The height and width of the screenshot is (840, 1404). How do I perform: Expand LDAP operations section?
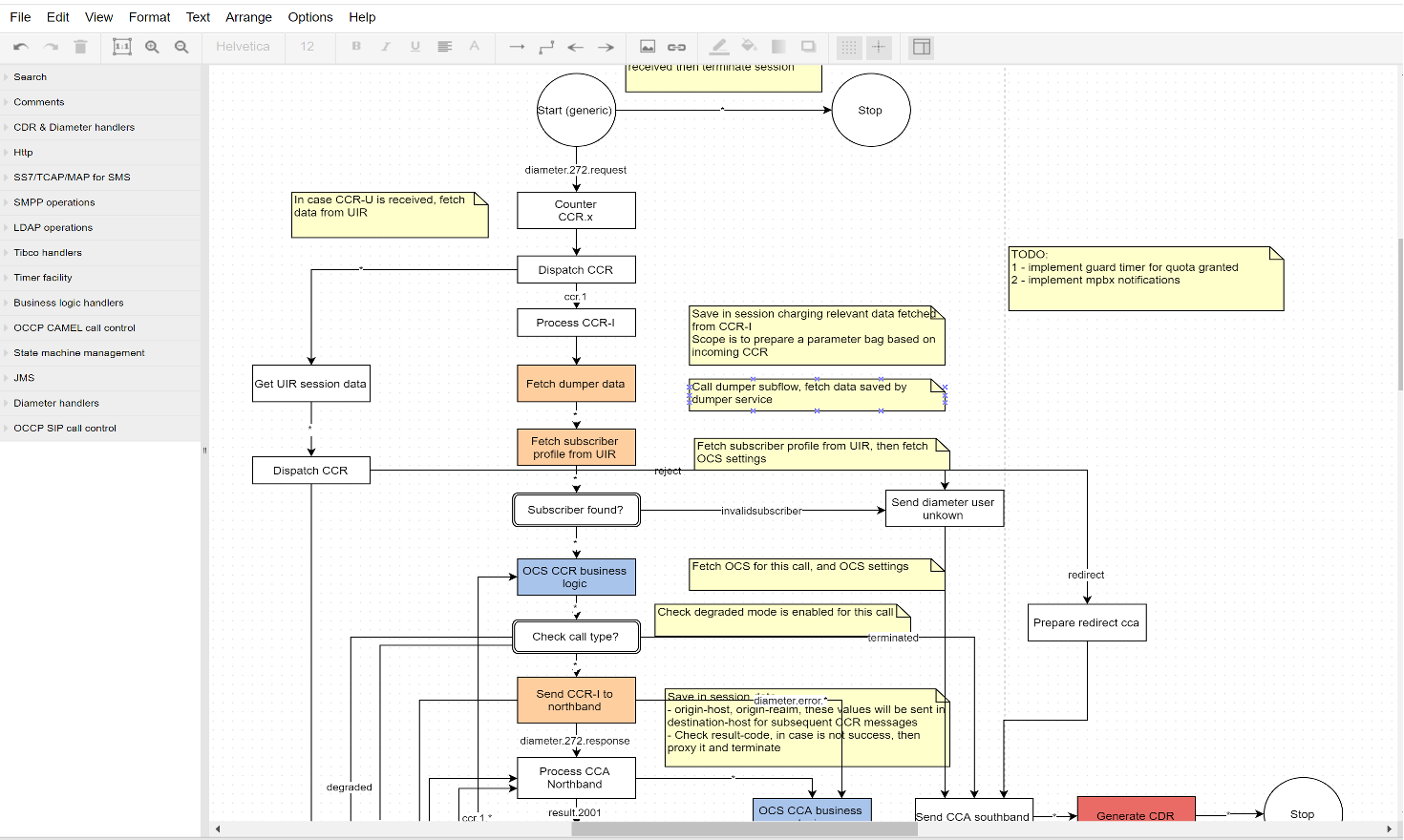(100, 227)
